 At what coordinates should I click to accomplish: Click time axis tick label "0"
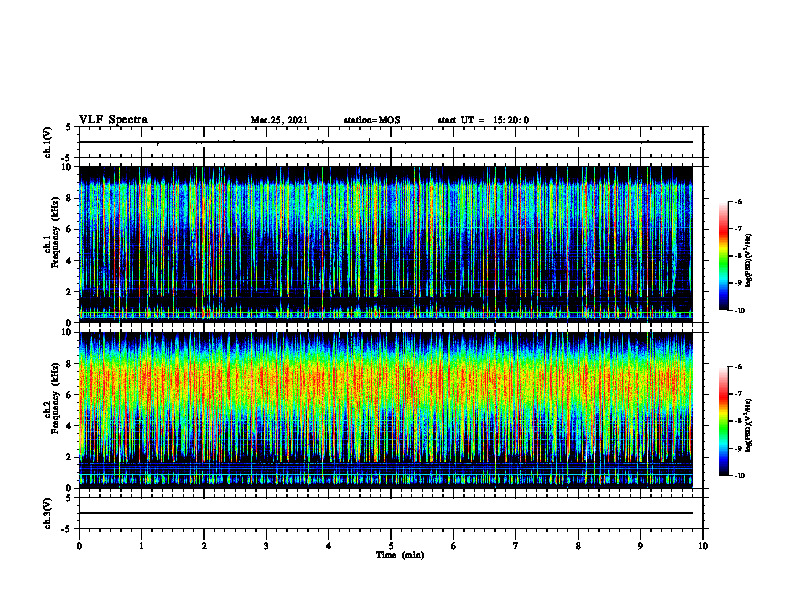tap(79, 546)
